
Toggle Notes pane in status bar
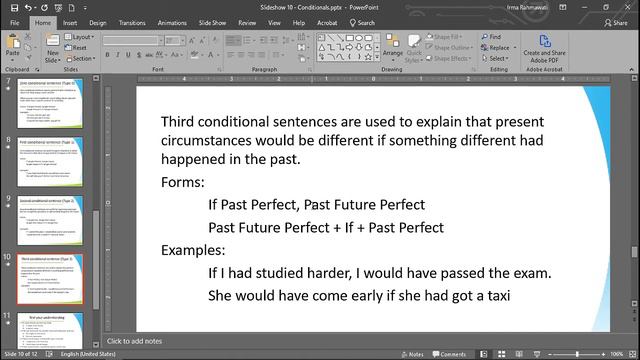point(413,354)
